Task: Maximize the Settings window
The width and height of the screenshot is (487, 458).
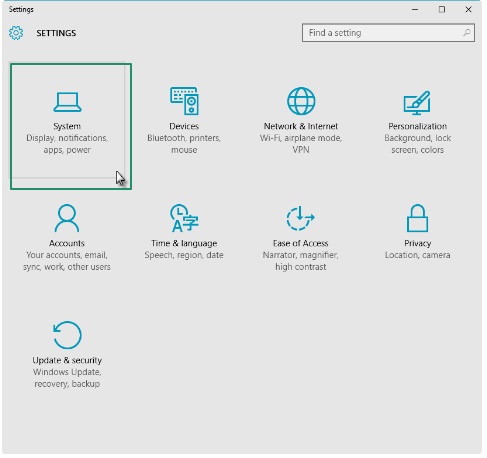Action: click(442, 9)
